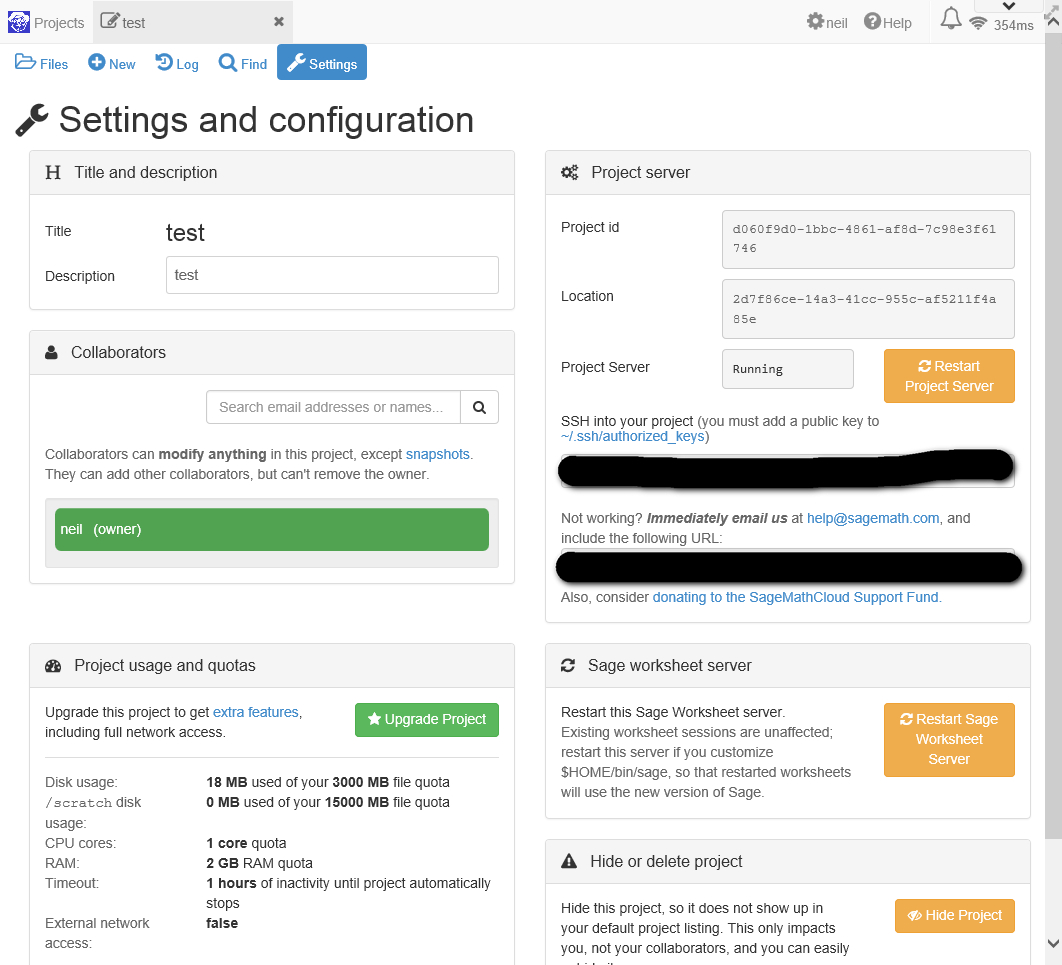Click the green Upgrade Project button
Image resolution: width=1062 pixels, height=965 pixels.
427,720
